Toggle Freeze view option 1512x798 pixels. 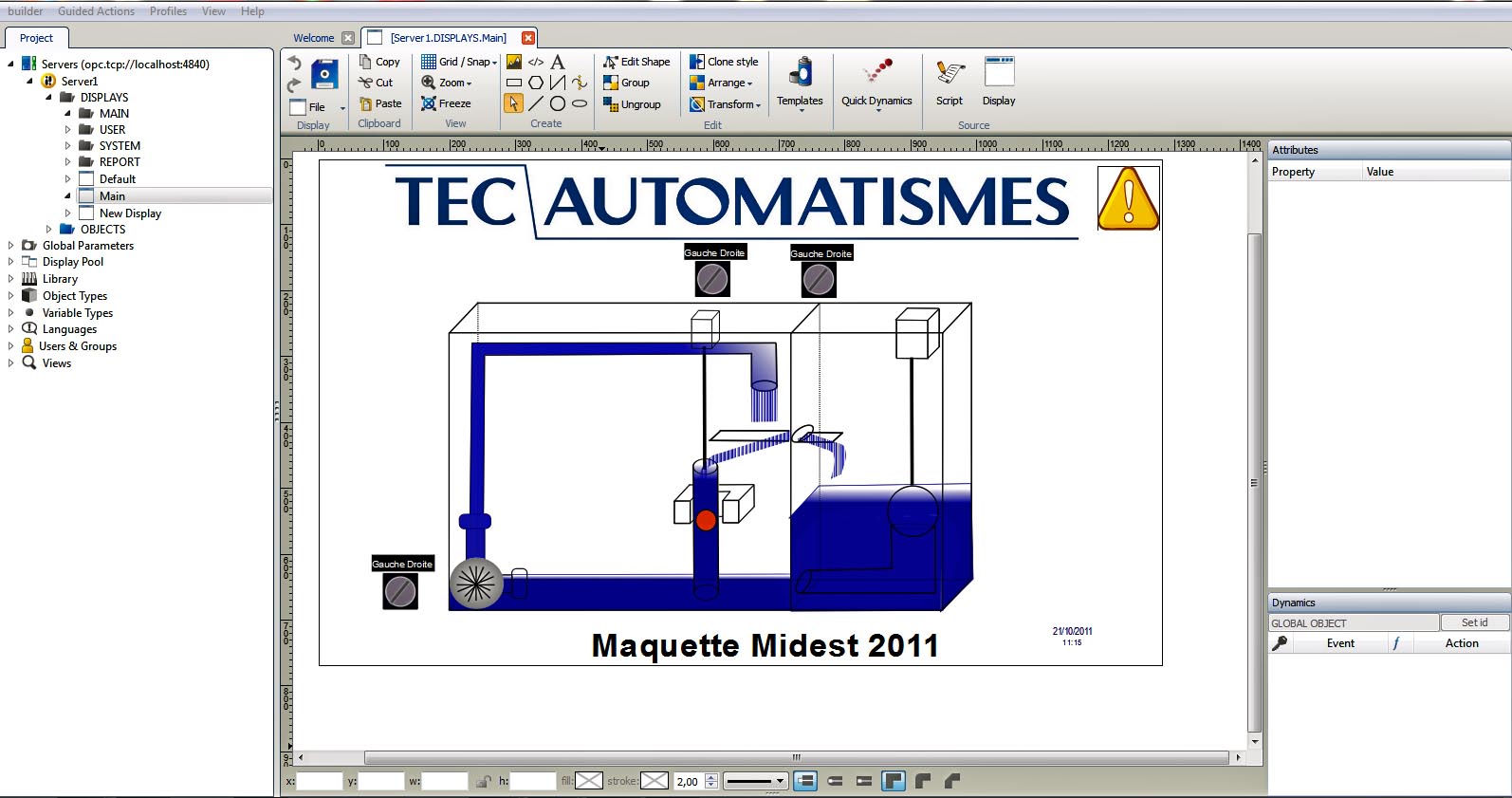pos(446,103)
